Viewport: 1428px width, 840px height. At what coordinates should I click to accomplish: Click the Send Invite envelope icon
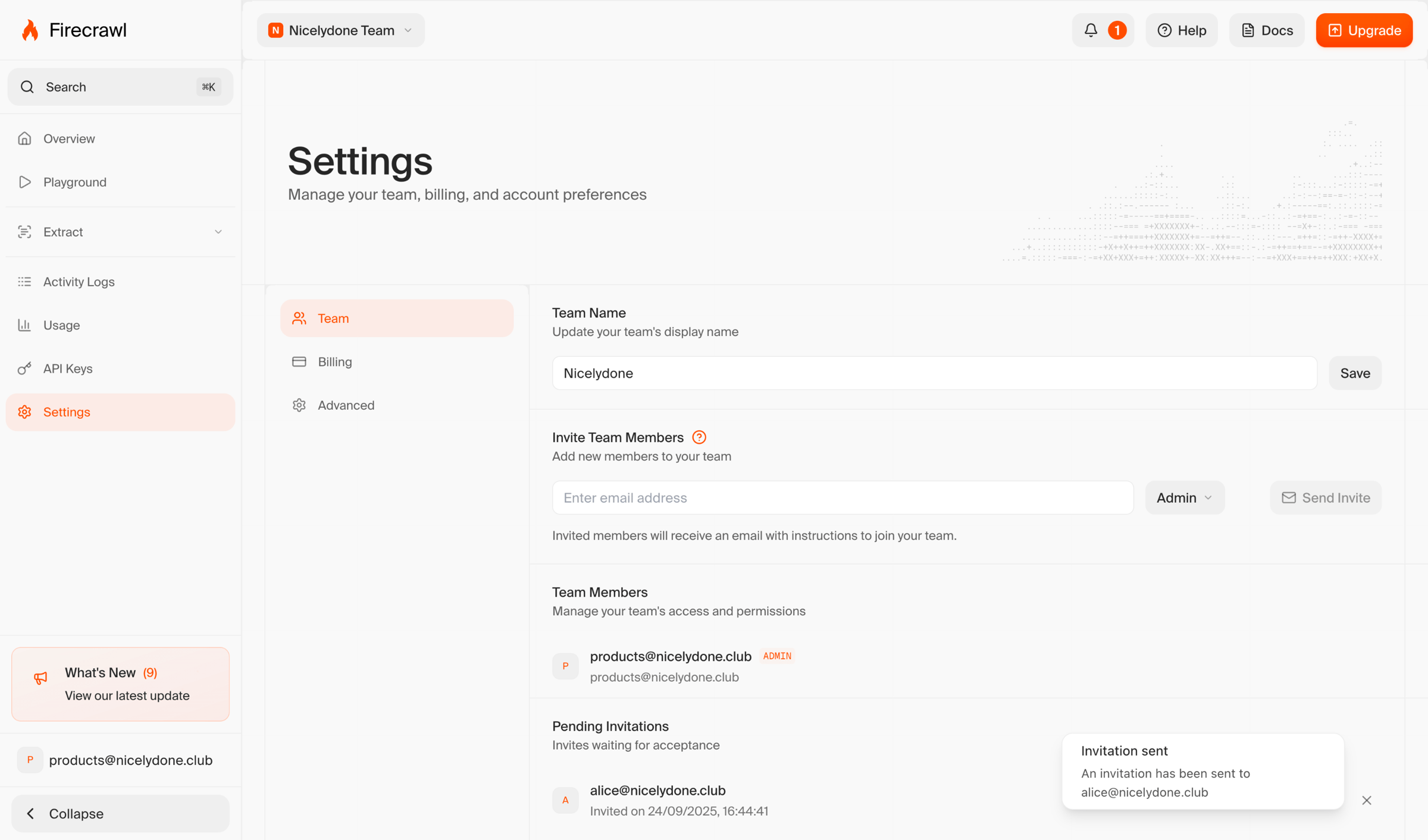click(x=1288, y=497)
